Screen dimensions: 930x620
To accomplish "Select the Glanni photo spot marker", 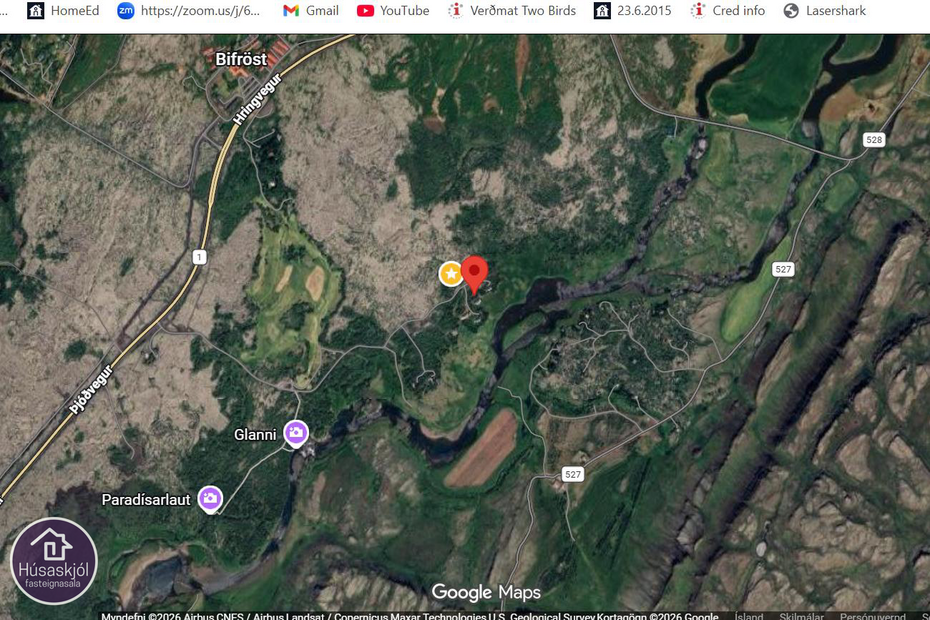I will point(295,433).
